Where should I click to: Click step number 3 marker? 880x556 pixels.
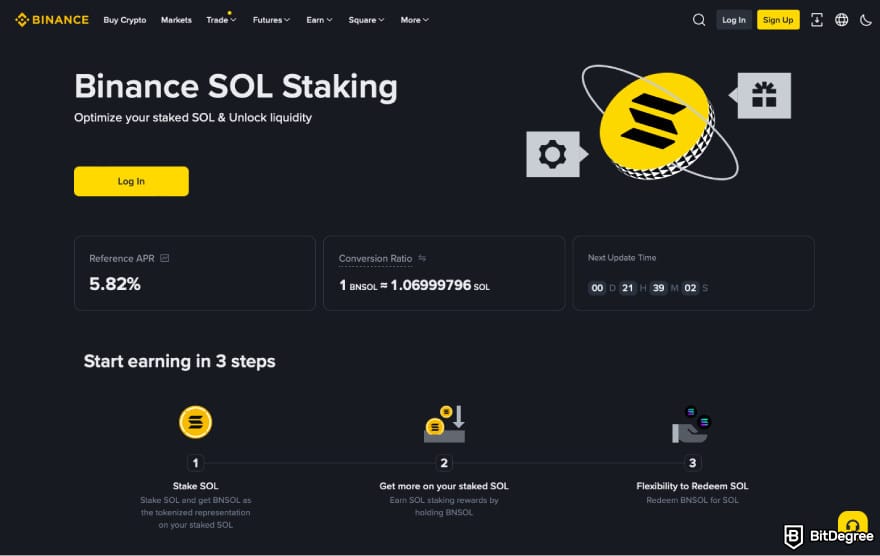692,463
